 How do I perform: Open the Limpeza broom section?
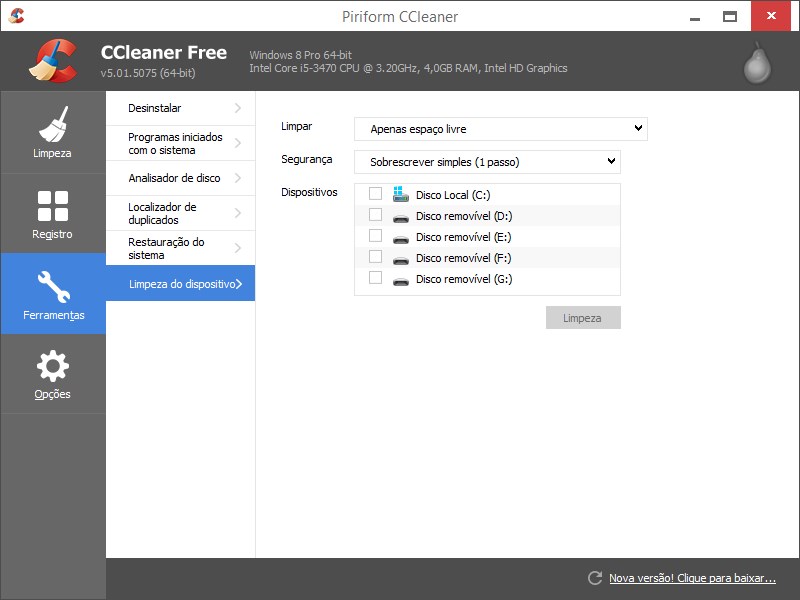tap(53, 132)
